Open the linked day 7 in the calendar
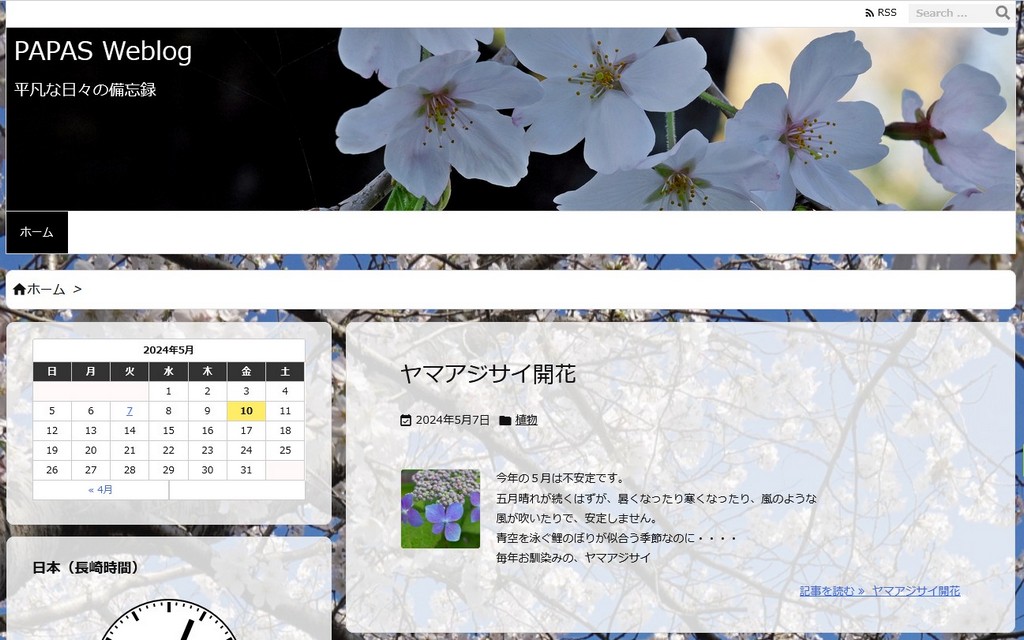Image resolution: width=1024 pixels, height=640 pixels. [129, 411]
